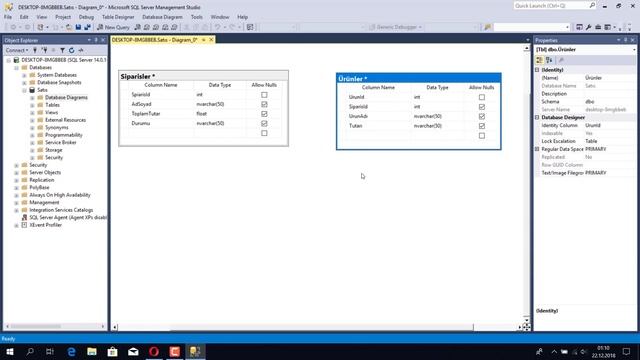640x360 pixels.
Task: Open the Connect dropdown in Object Explorer
Action: [x=17, y=50]
